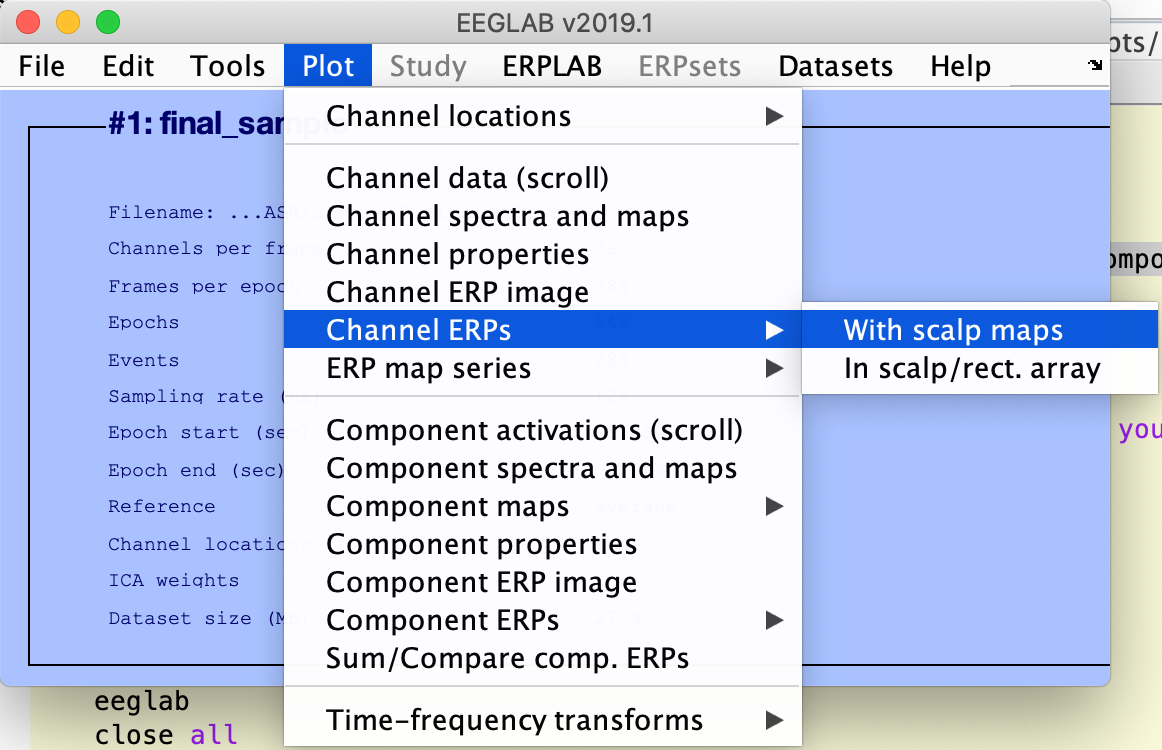Select Component properties entry
Viewport: 1162px width, 750px height.
pyautogui.click(x=542, y=544)
